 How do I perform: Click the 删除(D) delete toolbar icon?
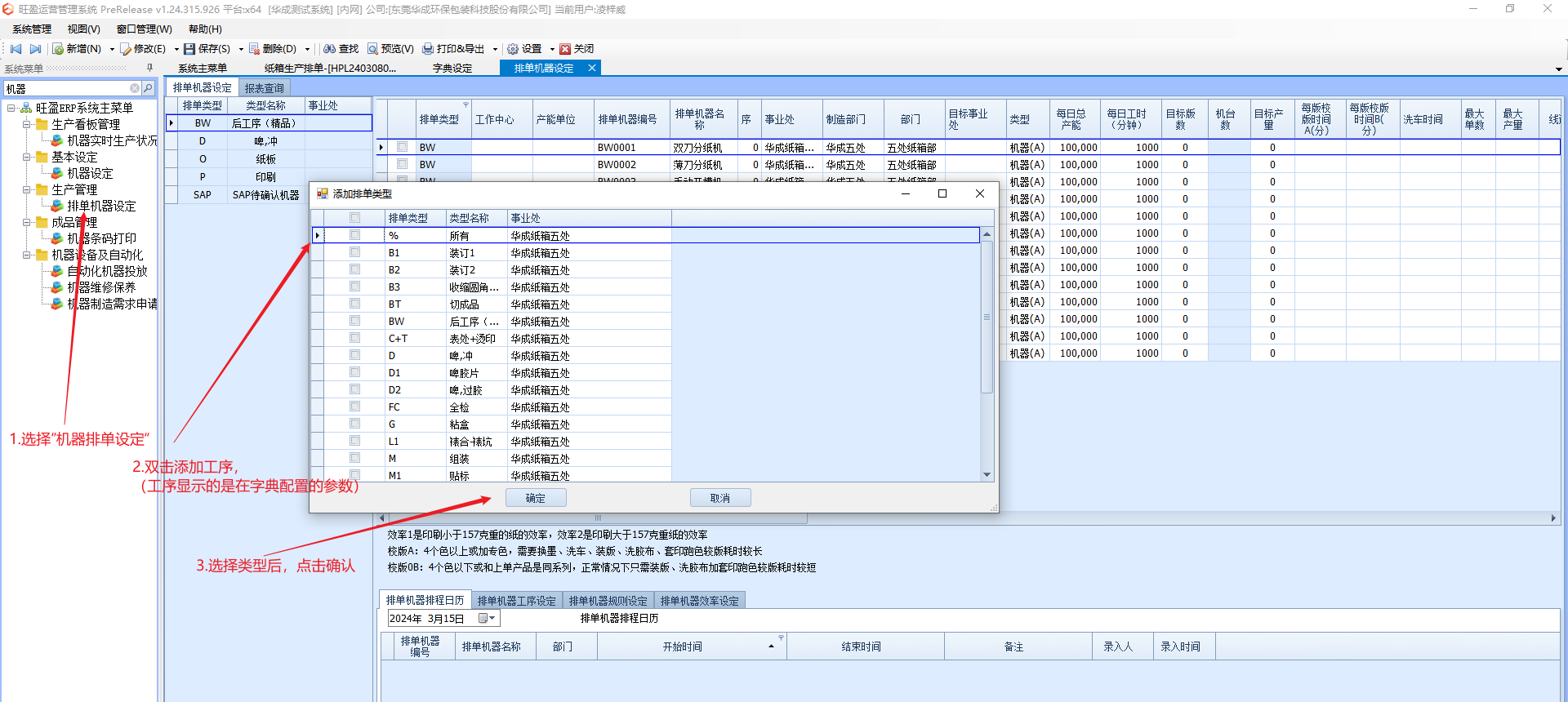coord(254,49)
